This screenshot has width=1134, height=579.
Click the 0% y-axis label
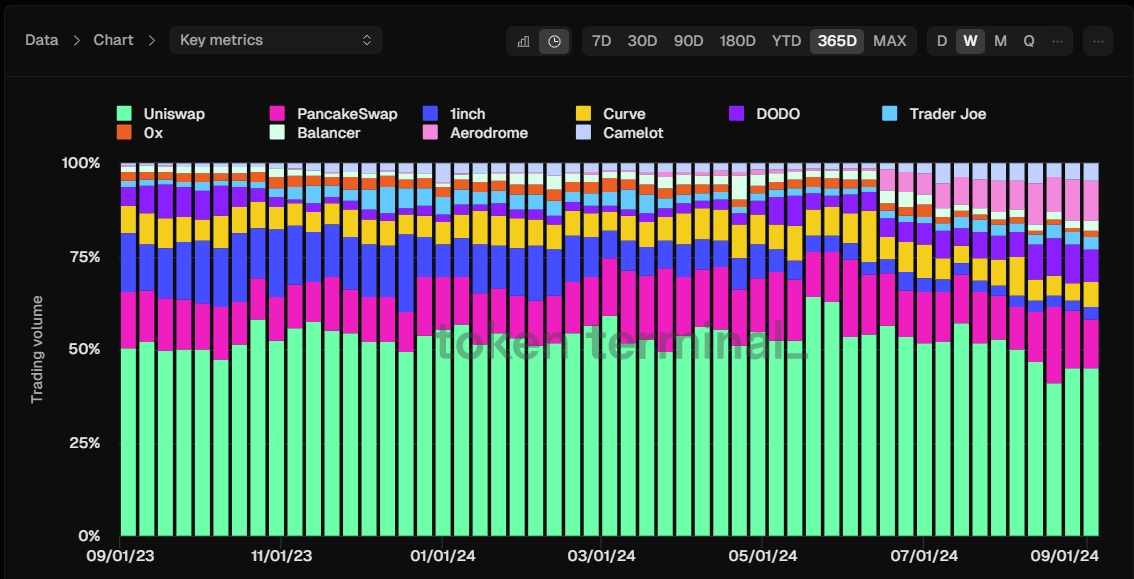pyautogui.click(x=89, y=536)
